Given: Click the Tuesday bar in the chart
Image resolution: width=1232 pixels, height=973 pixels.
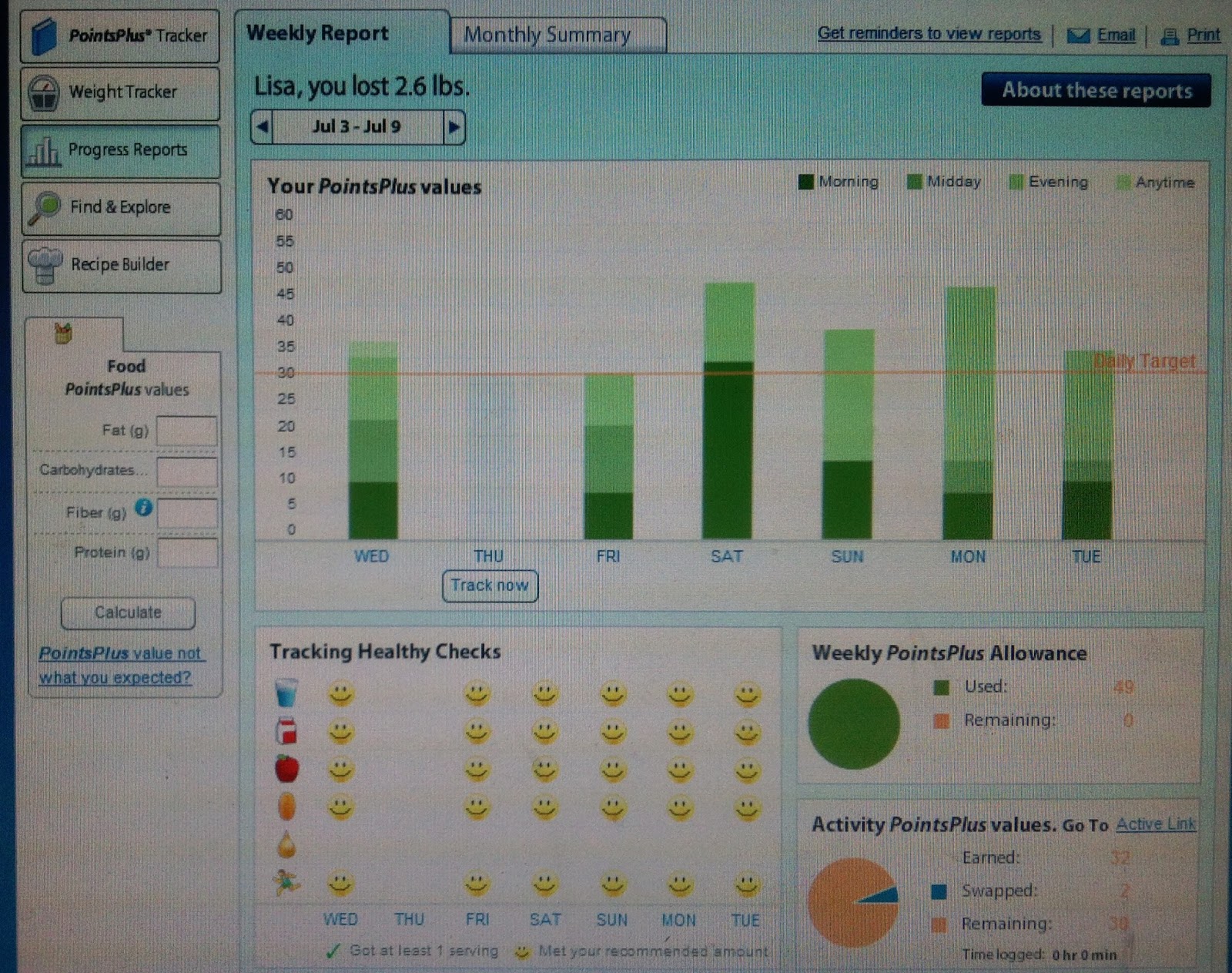Looking at the screenshot, I should [x=1087, y=445].
